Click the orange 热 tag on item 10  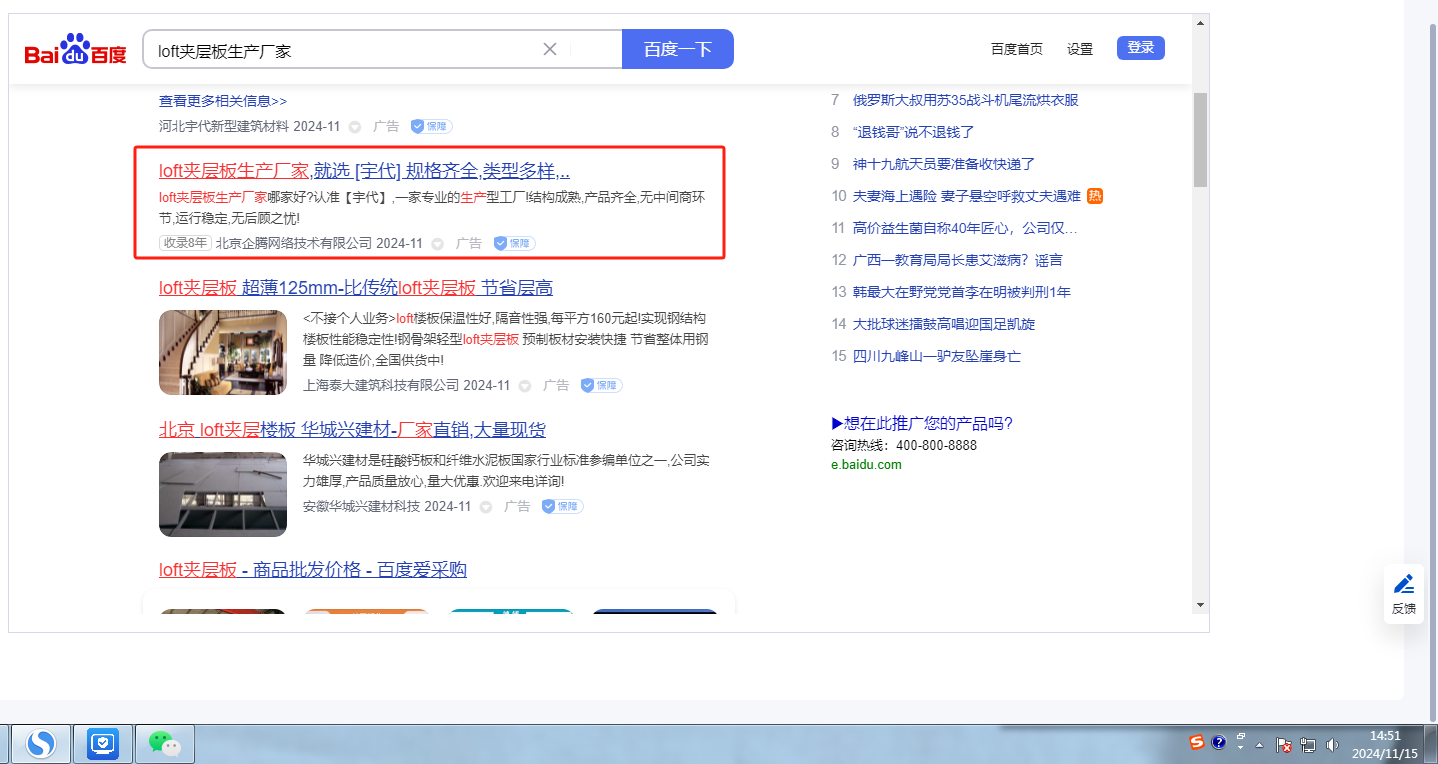point(1095,196)
